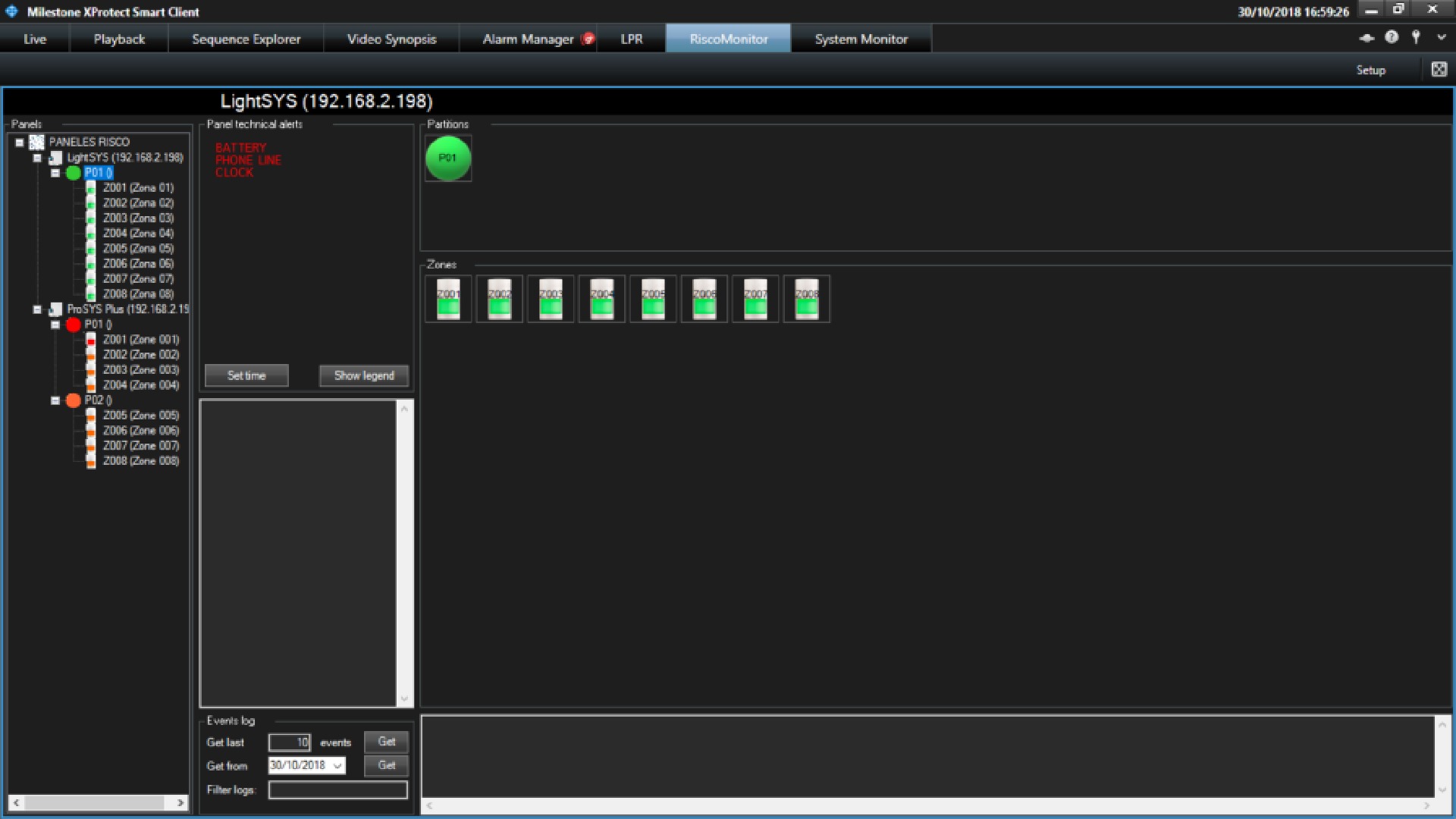Click up arrow of alerts list scrollbar

404,409
